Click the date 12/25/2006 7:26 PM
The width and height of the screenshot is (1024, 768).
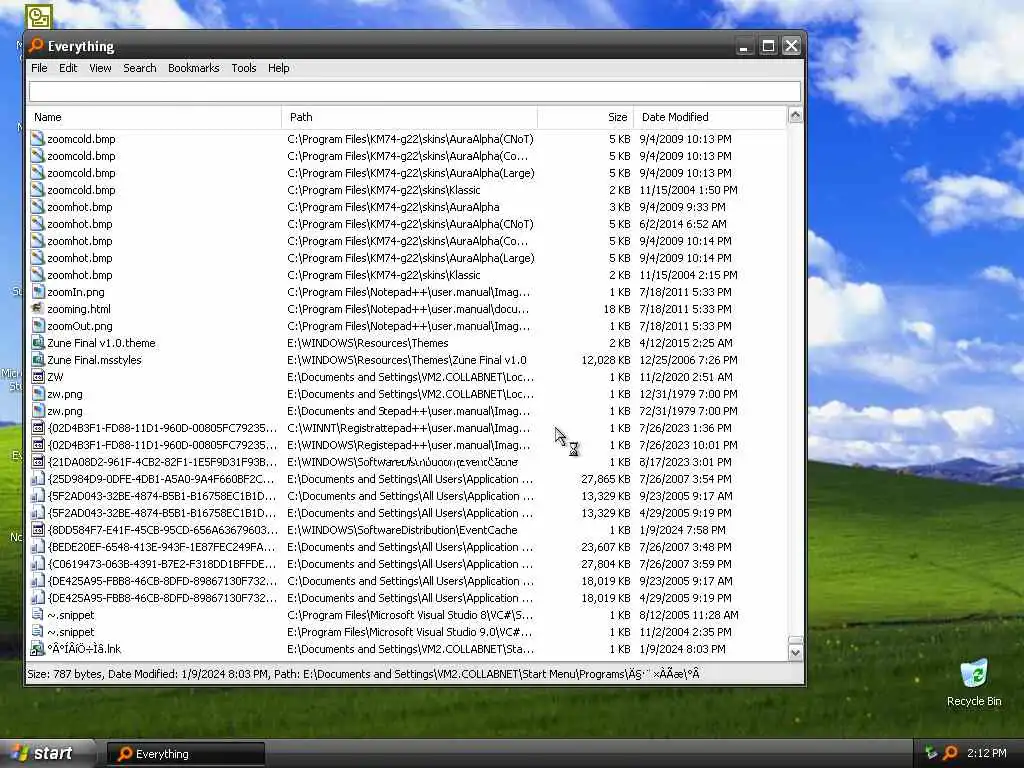coord(688,360)
